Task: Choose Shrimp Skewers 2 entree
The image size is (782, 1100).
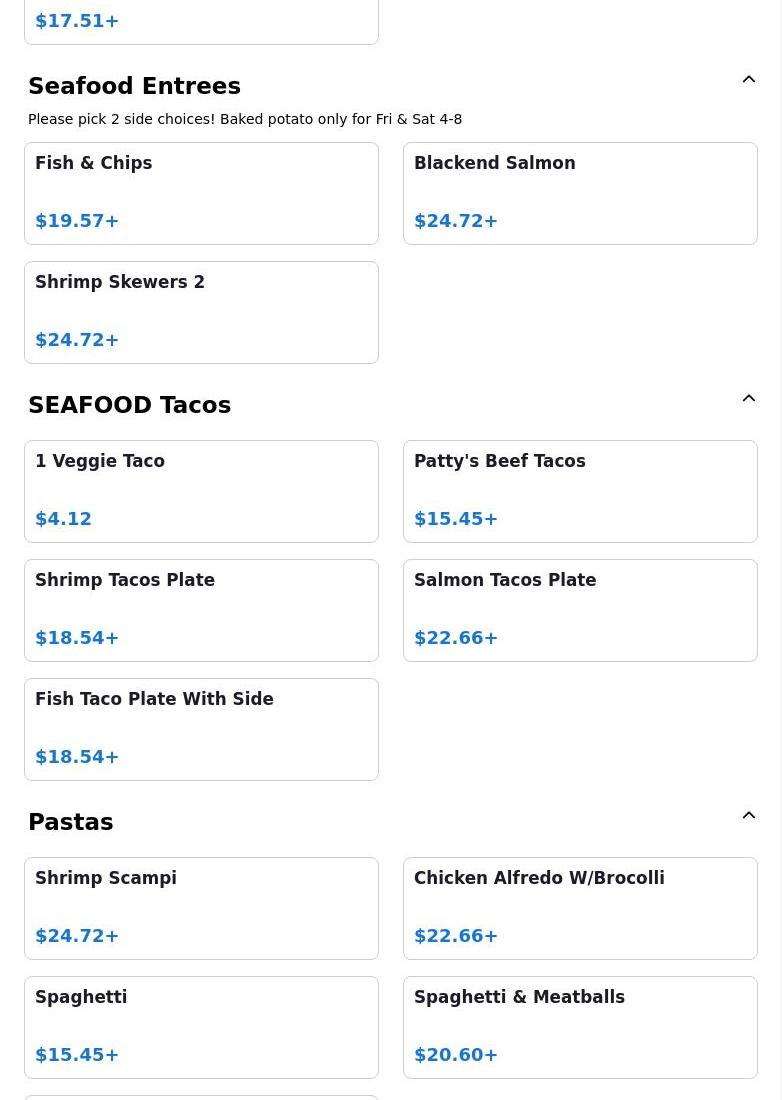Action: [x=201, y=311]
